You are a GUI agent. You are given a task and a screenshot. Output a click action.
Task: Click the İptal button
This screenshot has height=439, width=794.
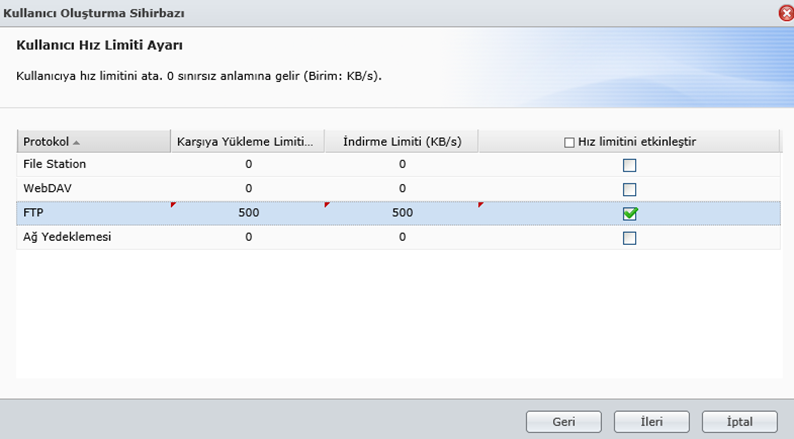(x=740, y=421)
